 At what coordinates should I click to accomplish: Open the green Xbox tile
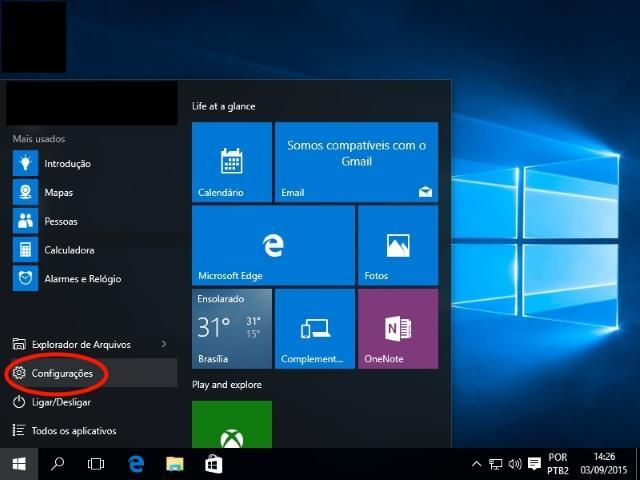coord(232,424)
